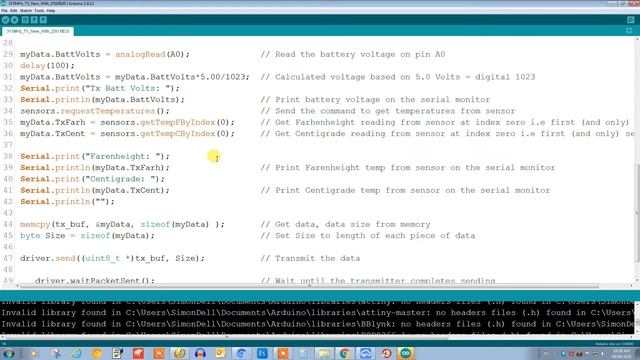Open Internet Explorer from taskbar
Viewport: 640px width, 360px height.
click(x=76, y=353)
